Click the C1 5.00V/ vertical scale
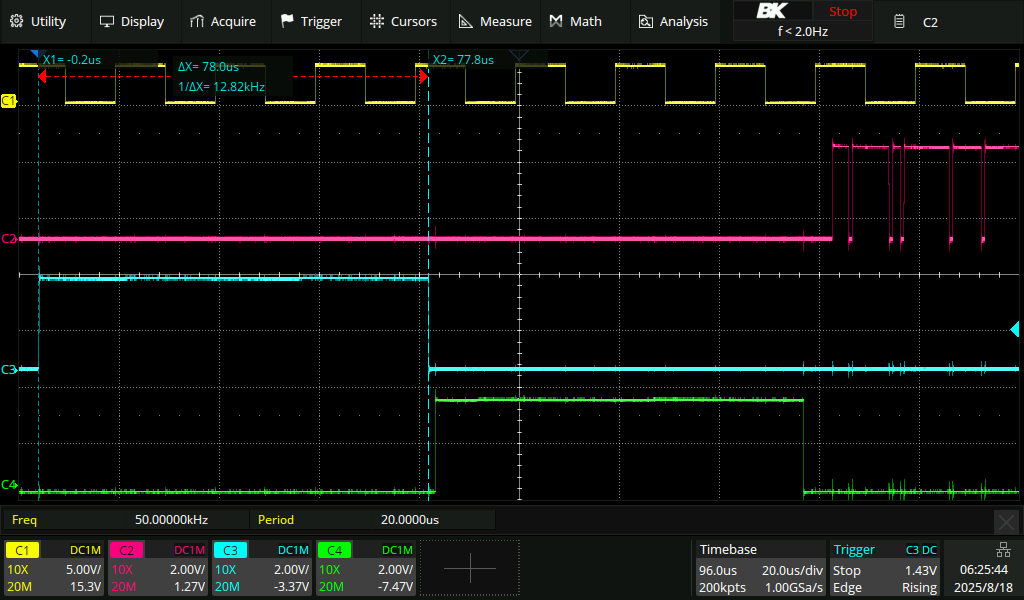The width and height of the screenshot is (1024, 600). (x=84, y=569)
